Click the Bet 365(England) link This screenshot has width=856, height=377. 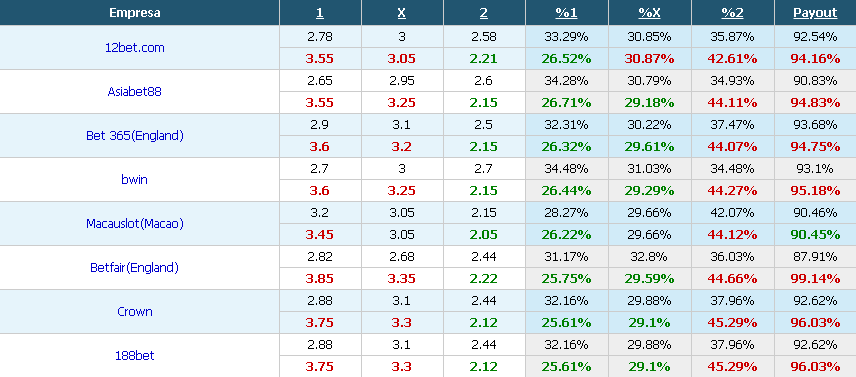pos(135,136)
